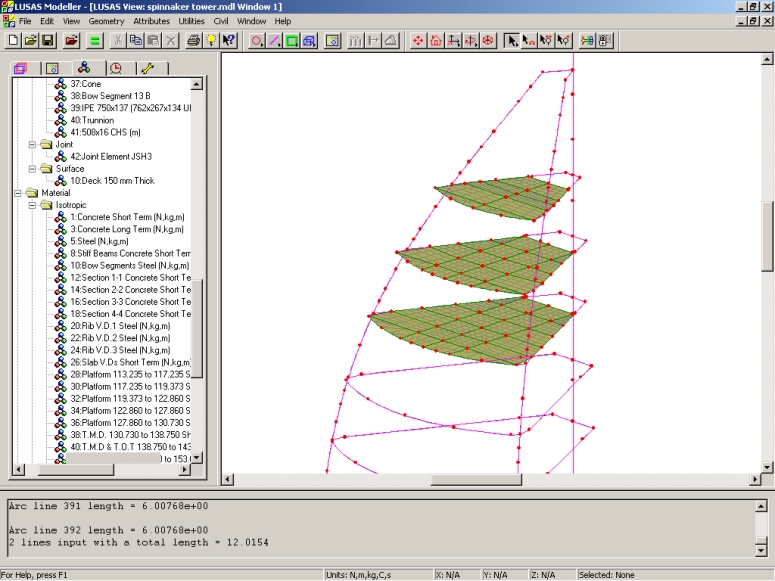Toggle the normal cursor selection mode

point(511,41)
